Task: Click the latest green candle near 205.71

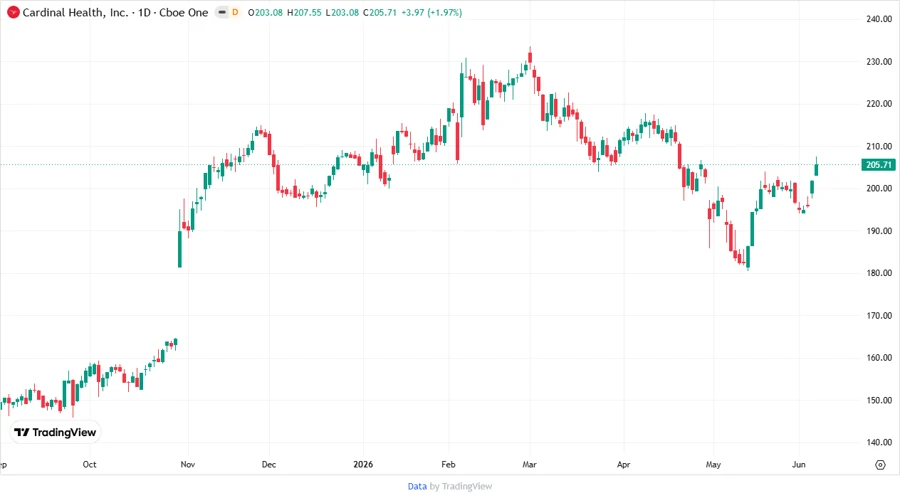Action: (x=816, y=168)
